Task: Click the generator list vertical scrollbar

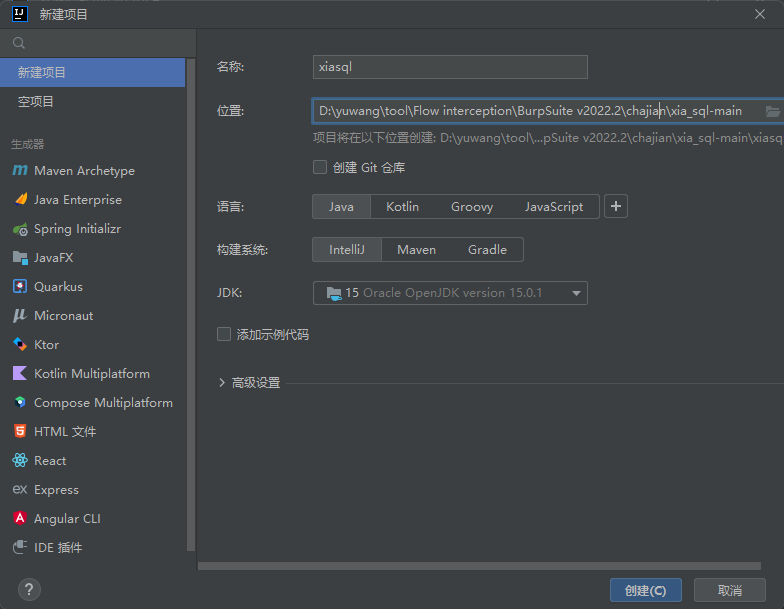Action: point(190,305)
